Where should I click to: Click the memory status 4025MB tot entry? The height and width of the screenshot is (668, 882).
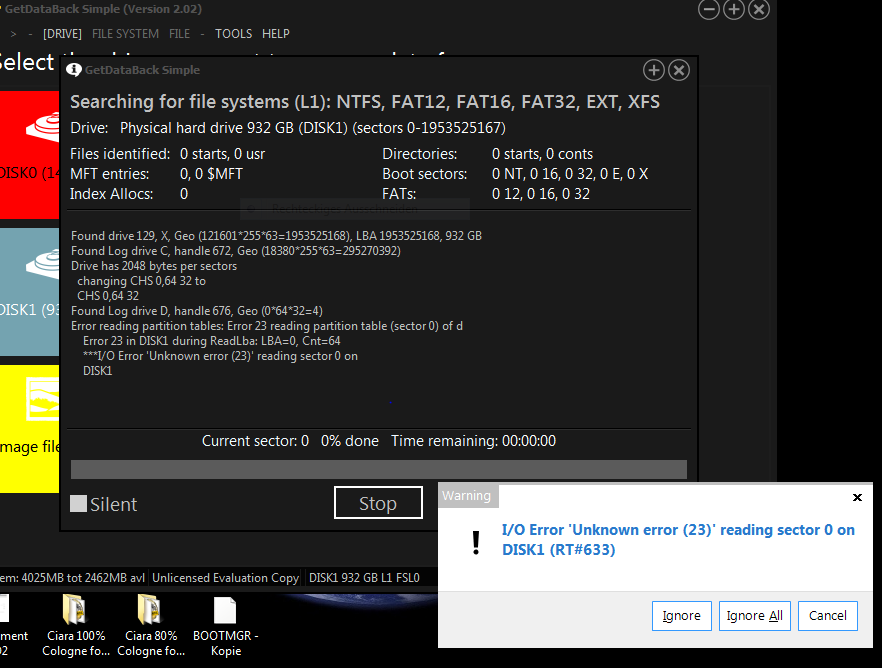click(x=72, y=577)
